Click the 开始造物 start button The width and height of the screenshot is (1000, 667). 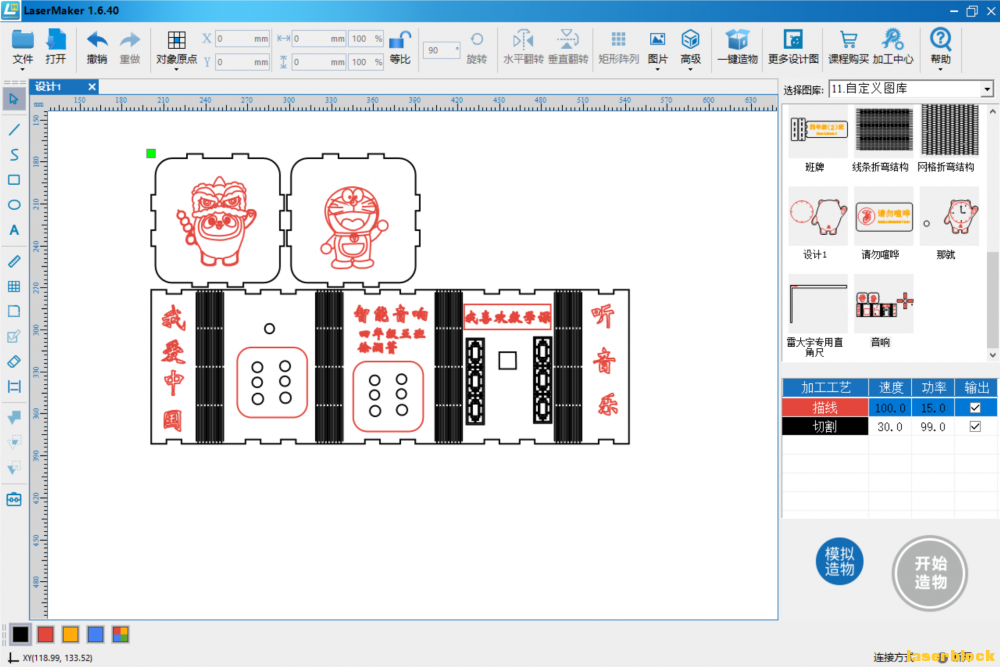[930, 573]
